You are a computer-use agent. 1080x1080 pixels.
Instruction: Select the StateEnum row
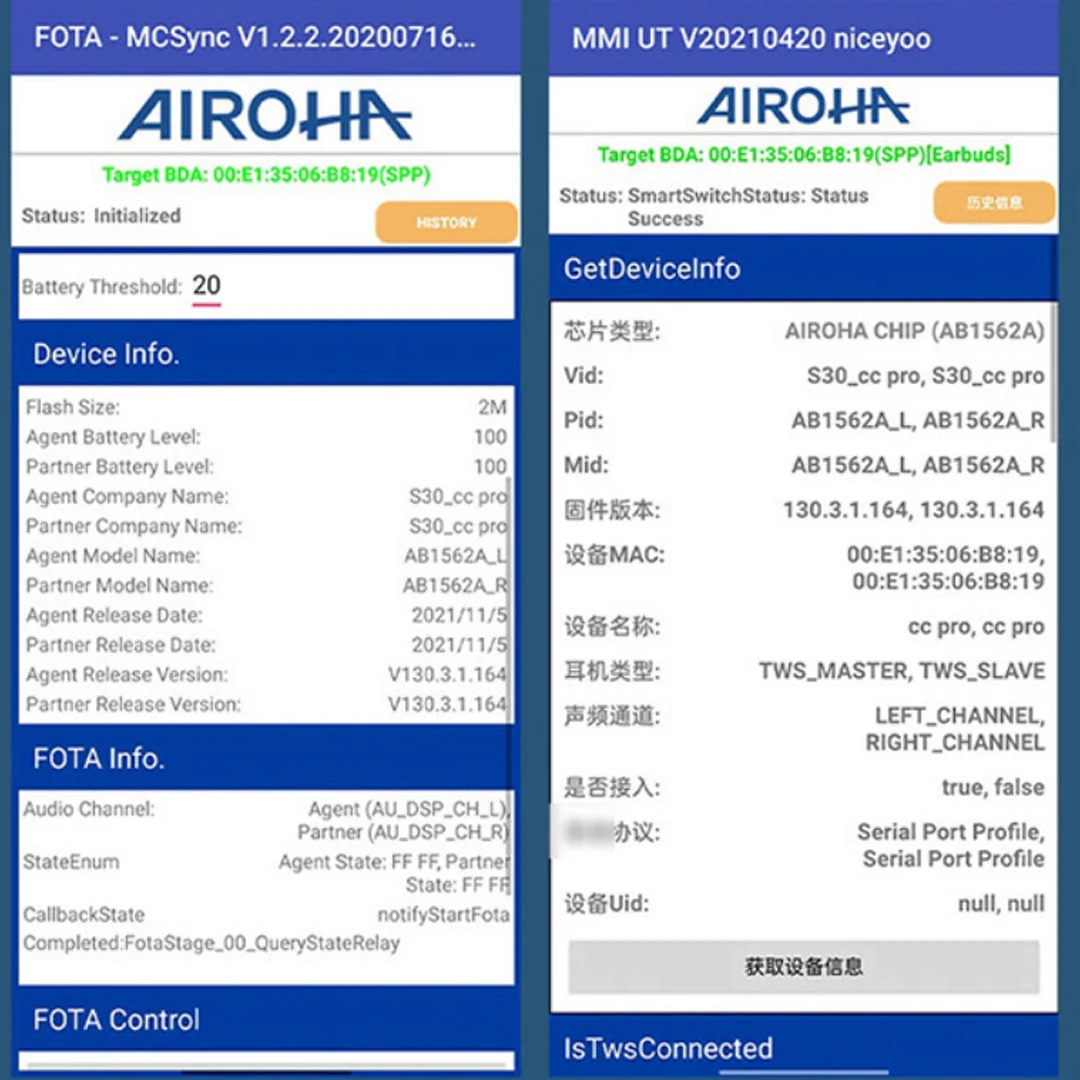tap(266, 873)
